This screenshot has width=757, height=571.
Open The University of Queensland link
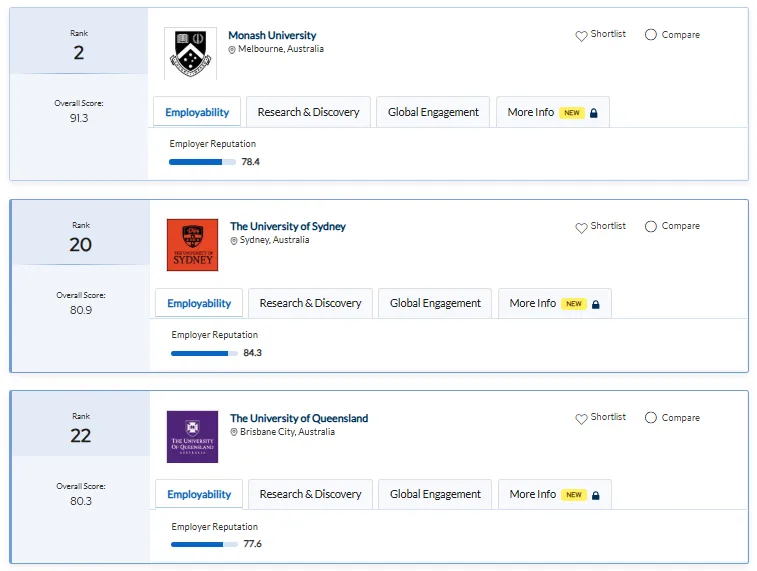299,418
